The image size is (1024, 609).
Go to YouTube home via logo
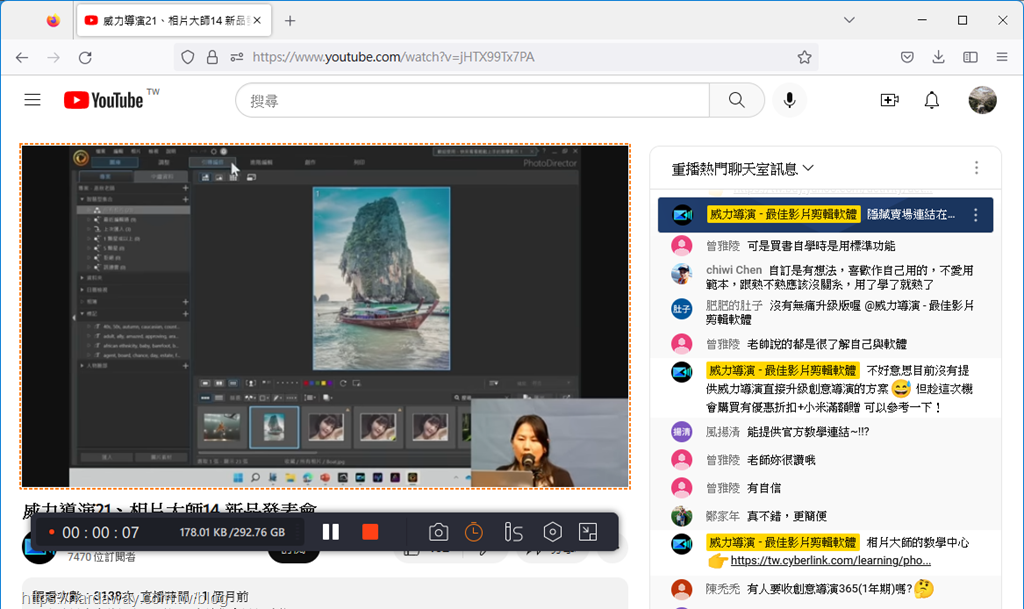[104, 100]
